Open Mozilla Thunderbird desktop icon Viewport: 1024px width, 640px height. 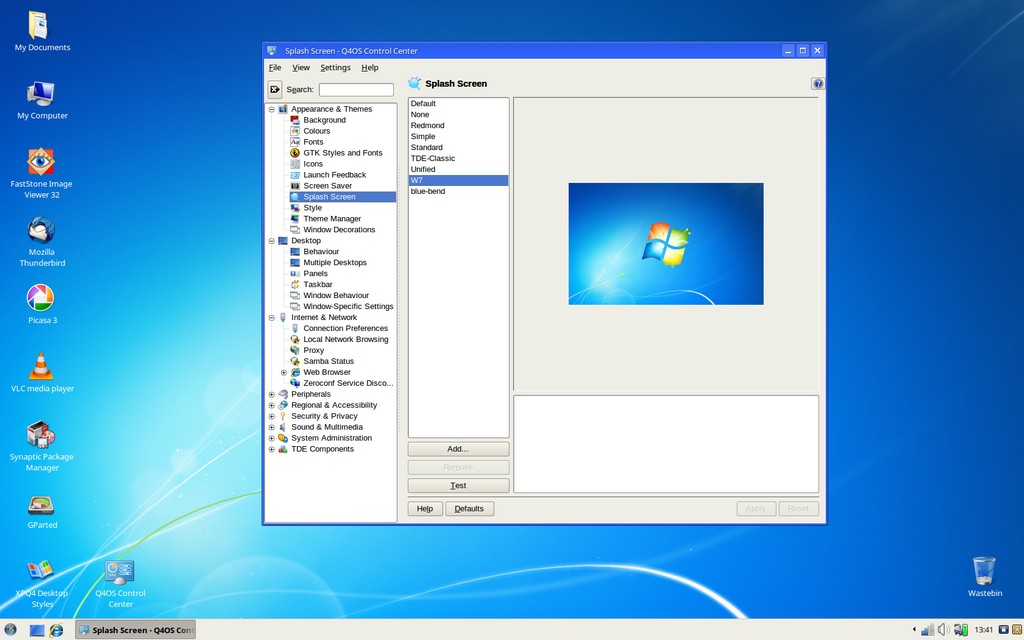(x=41, y=230)
